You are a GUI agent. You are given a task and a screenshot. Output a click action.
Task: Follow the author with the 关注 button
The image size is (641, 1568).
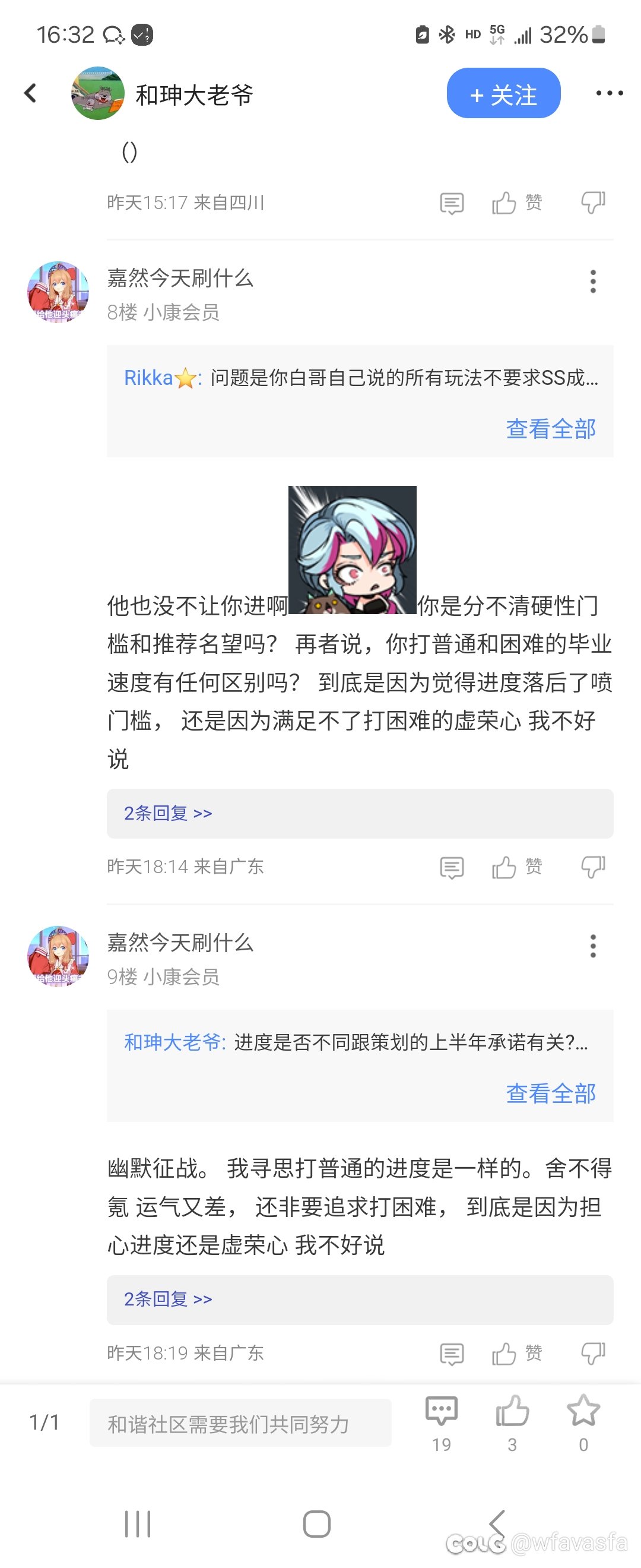pyautogui.click(x=503, y=93)
